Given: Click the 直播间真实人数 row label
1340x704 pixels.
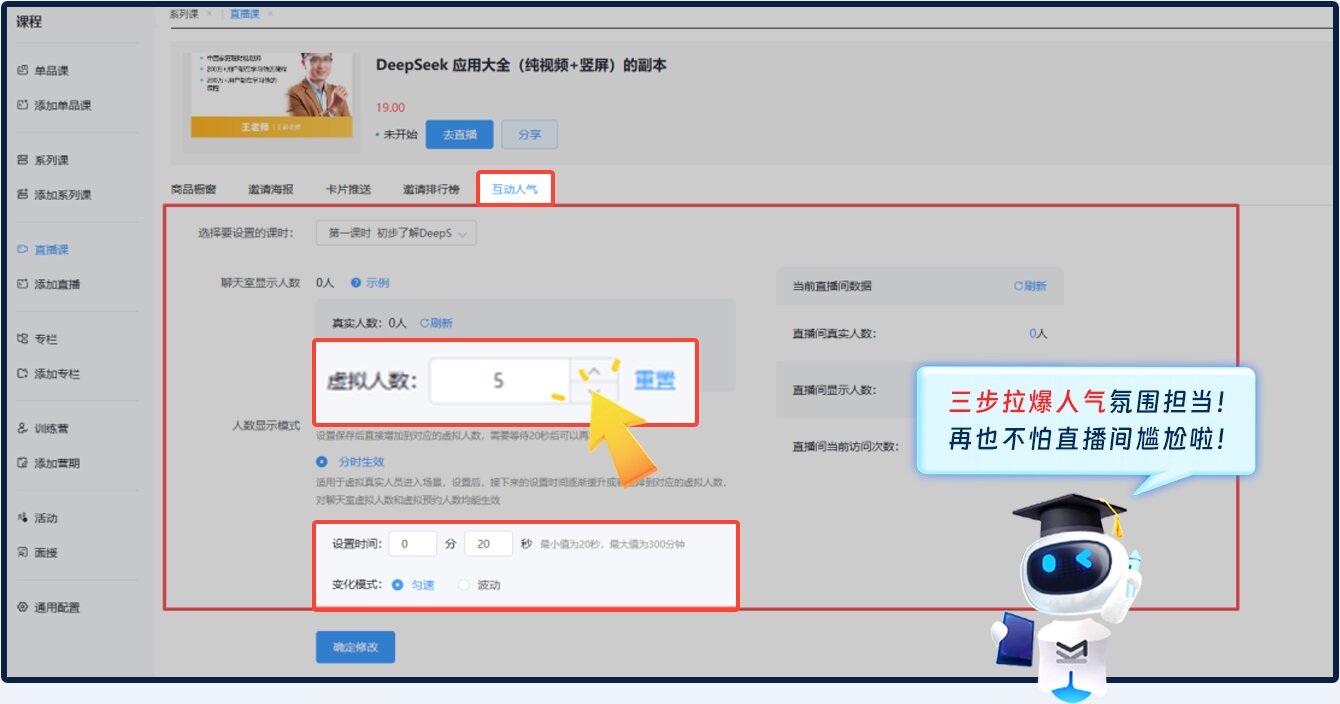Looking at the screenshot, I should point(834,334).
